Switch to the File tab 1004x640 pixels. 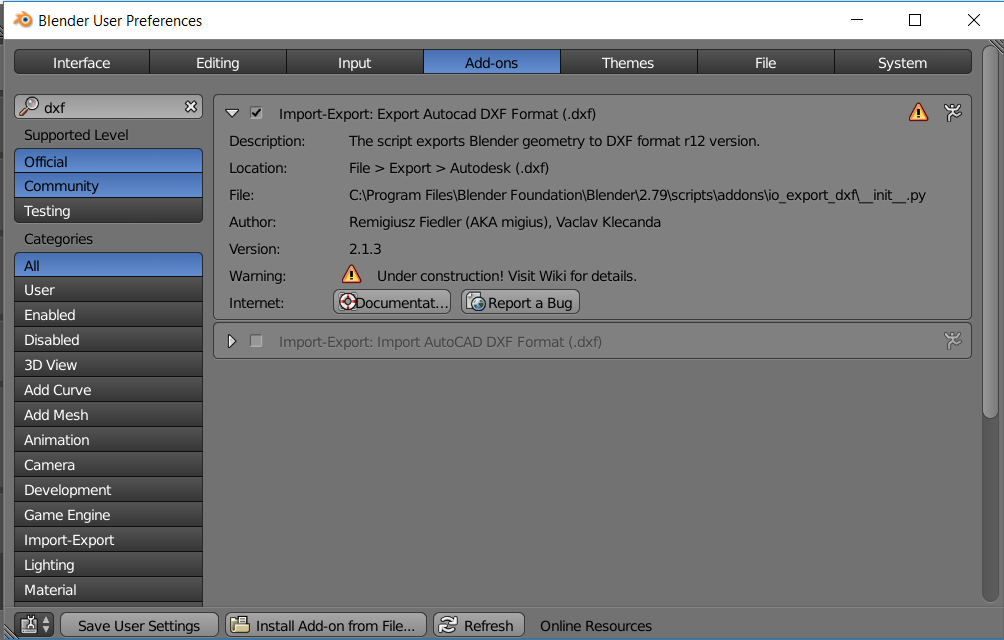click(765, 62)
